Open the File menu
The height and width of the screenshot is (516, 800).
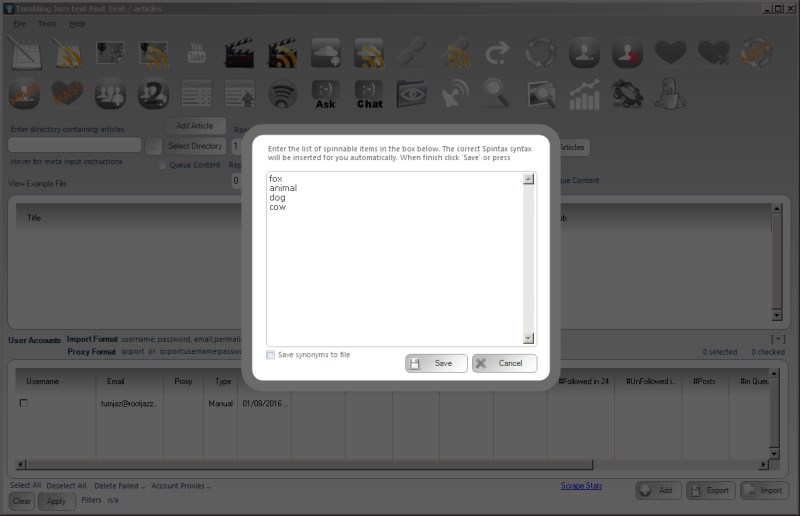(x=19, y=23)
